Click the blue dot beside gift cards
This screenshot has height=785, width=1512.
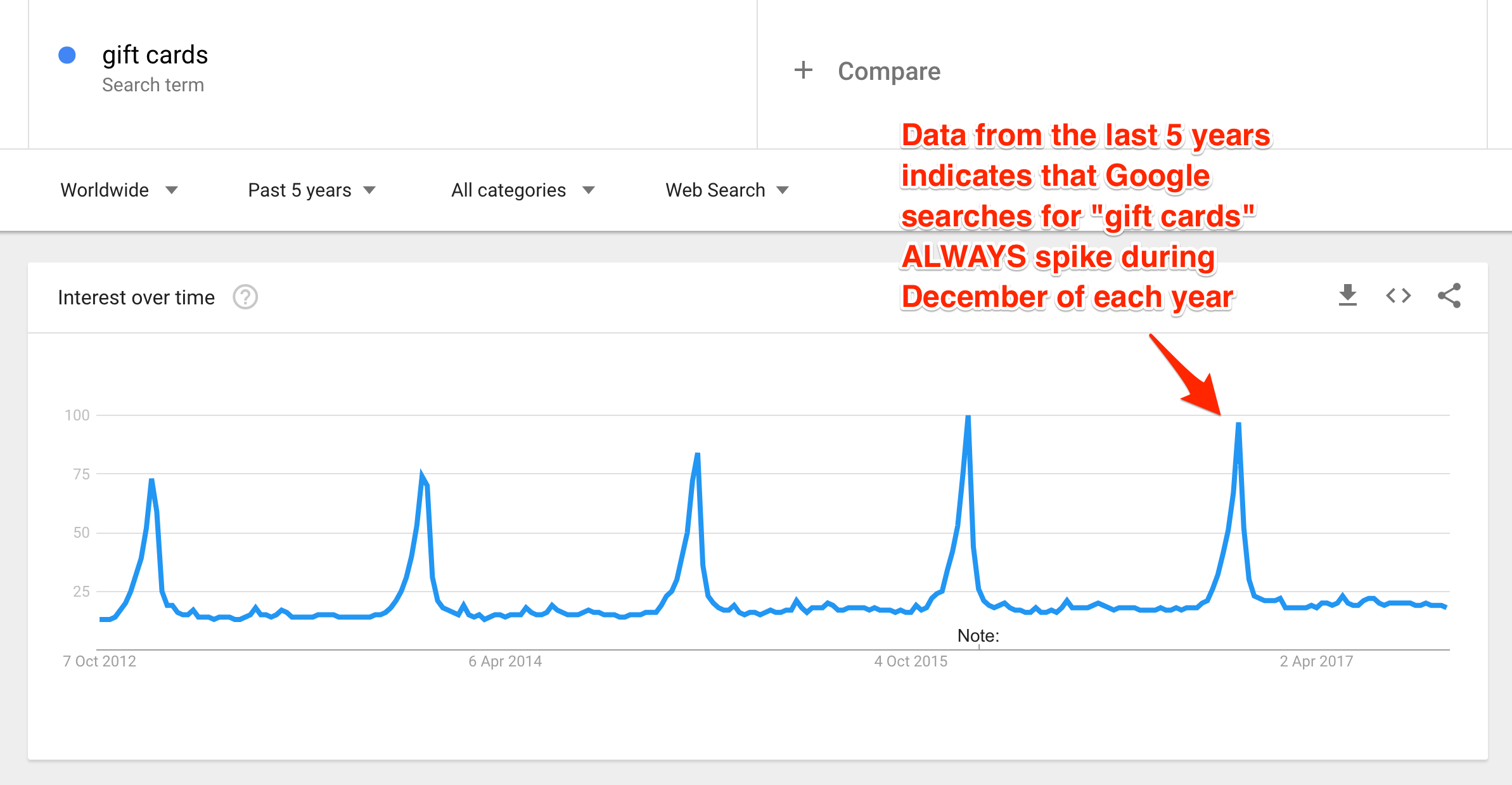click(x=67, y=56)
